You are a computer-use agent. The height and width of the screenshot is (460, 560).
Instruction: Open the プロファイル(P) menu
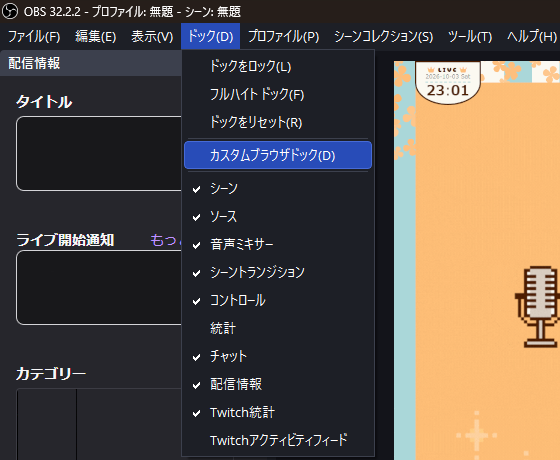pos(284,36)
